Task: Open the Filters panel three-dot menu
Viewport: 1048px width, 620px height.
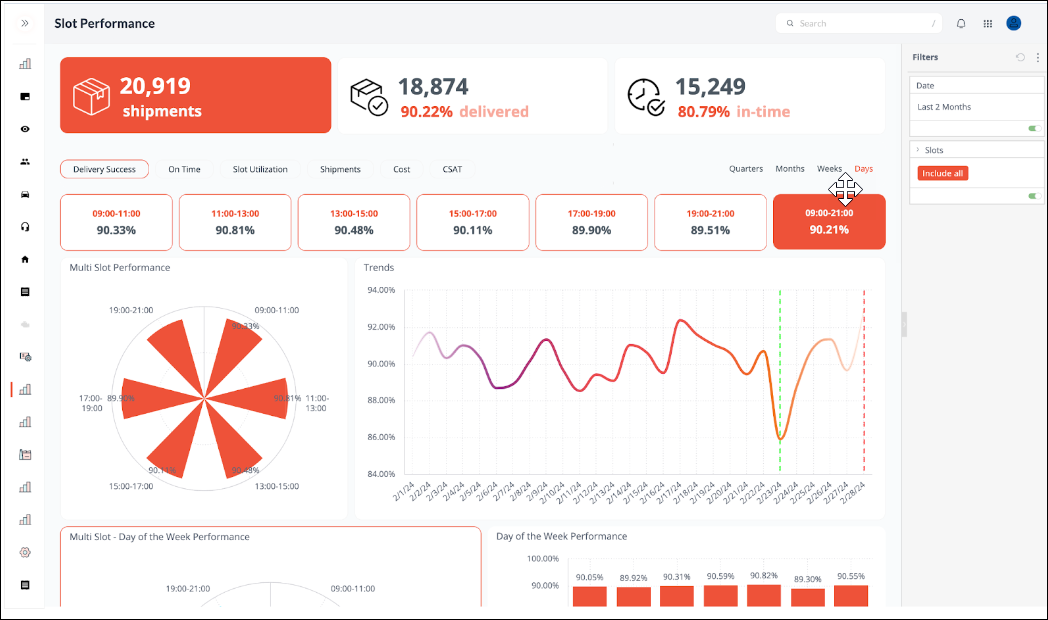Action: tap(1037, 57)
